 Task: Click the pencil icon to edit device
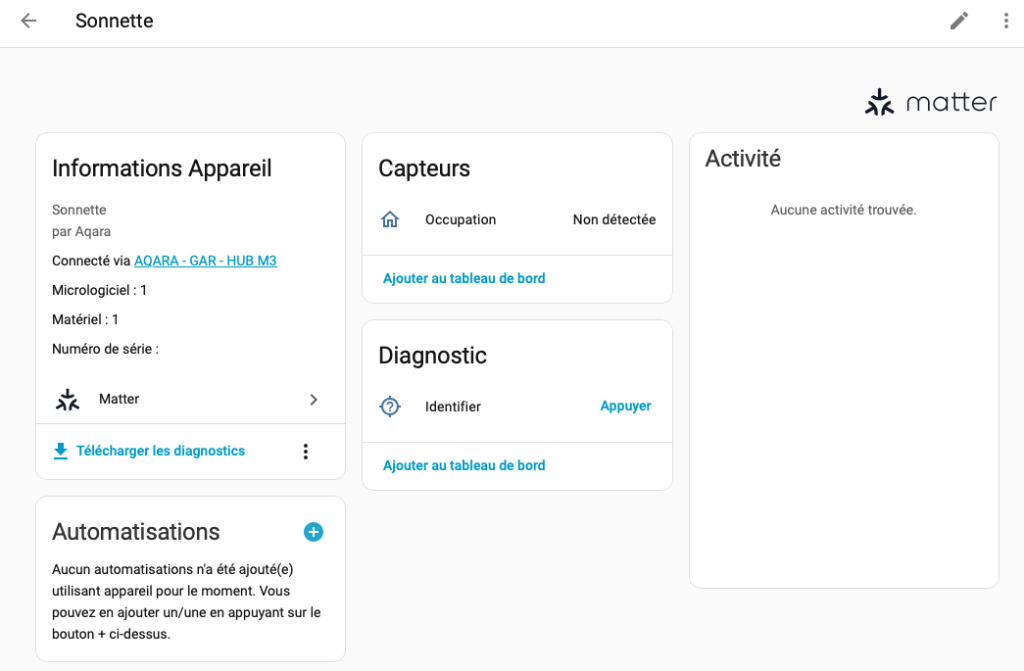tap(959, 21)
